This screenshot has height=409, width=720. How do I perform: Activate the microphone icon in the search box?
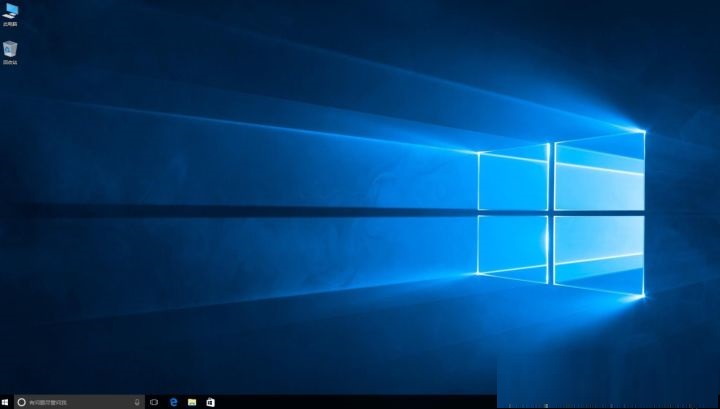pyautogui.click(x=137, y=401)
